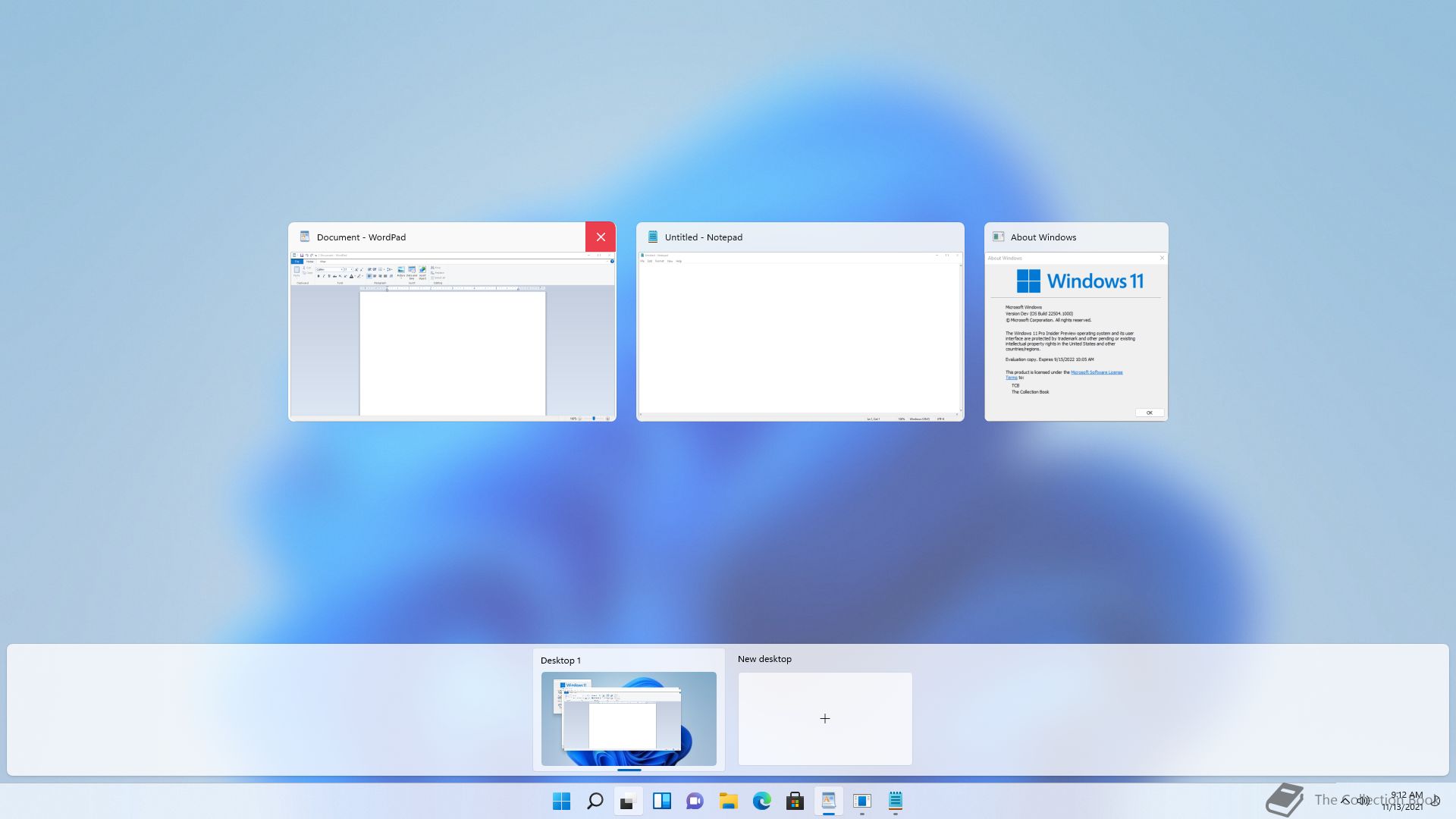1456x819 pixels.
Task: Click About Windows title text
Action: [1043, 237]
